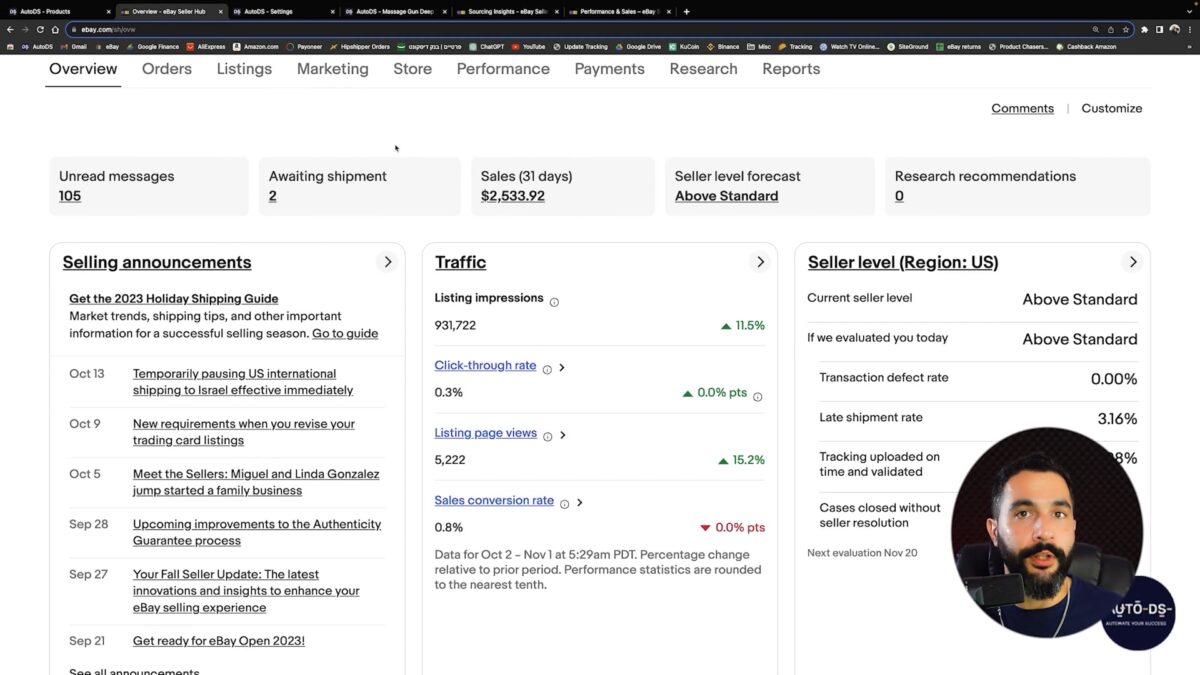This screenshot has width=1200, height=675.
Task: Reload the page
Action: click(40, 30)
